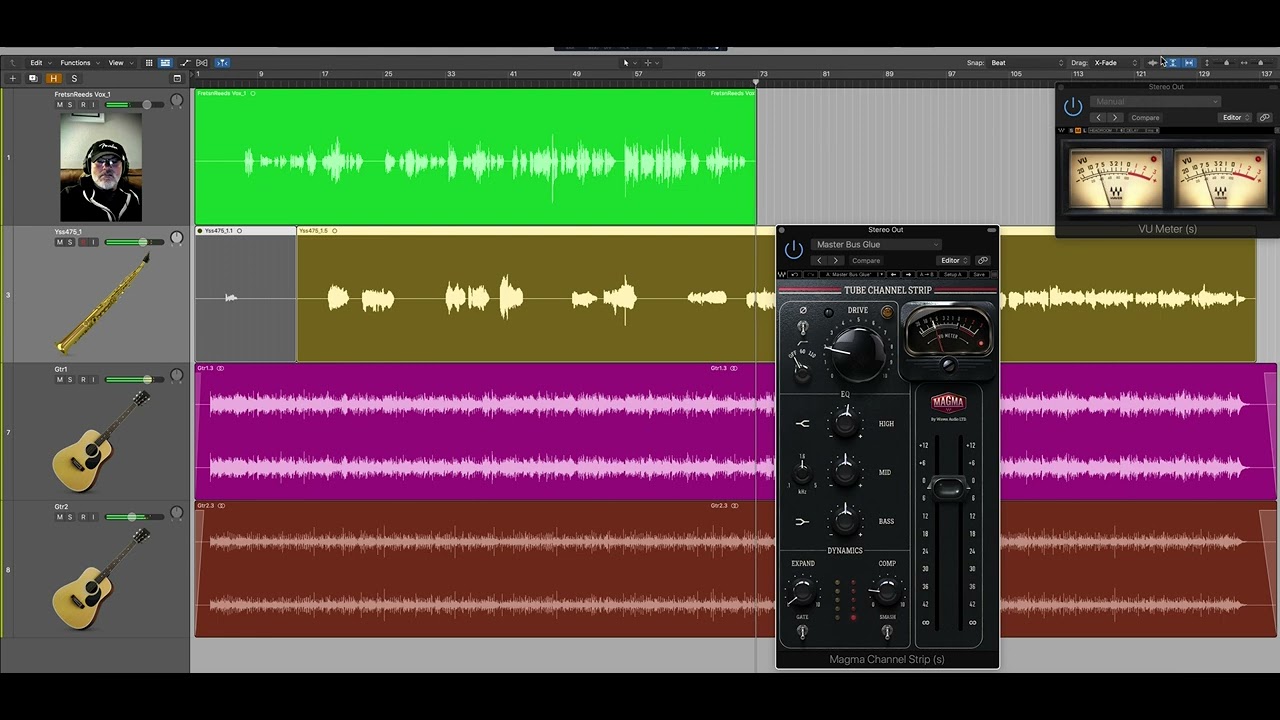Click the waveform zoom icon

coord(1153,63)
